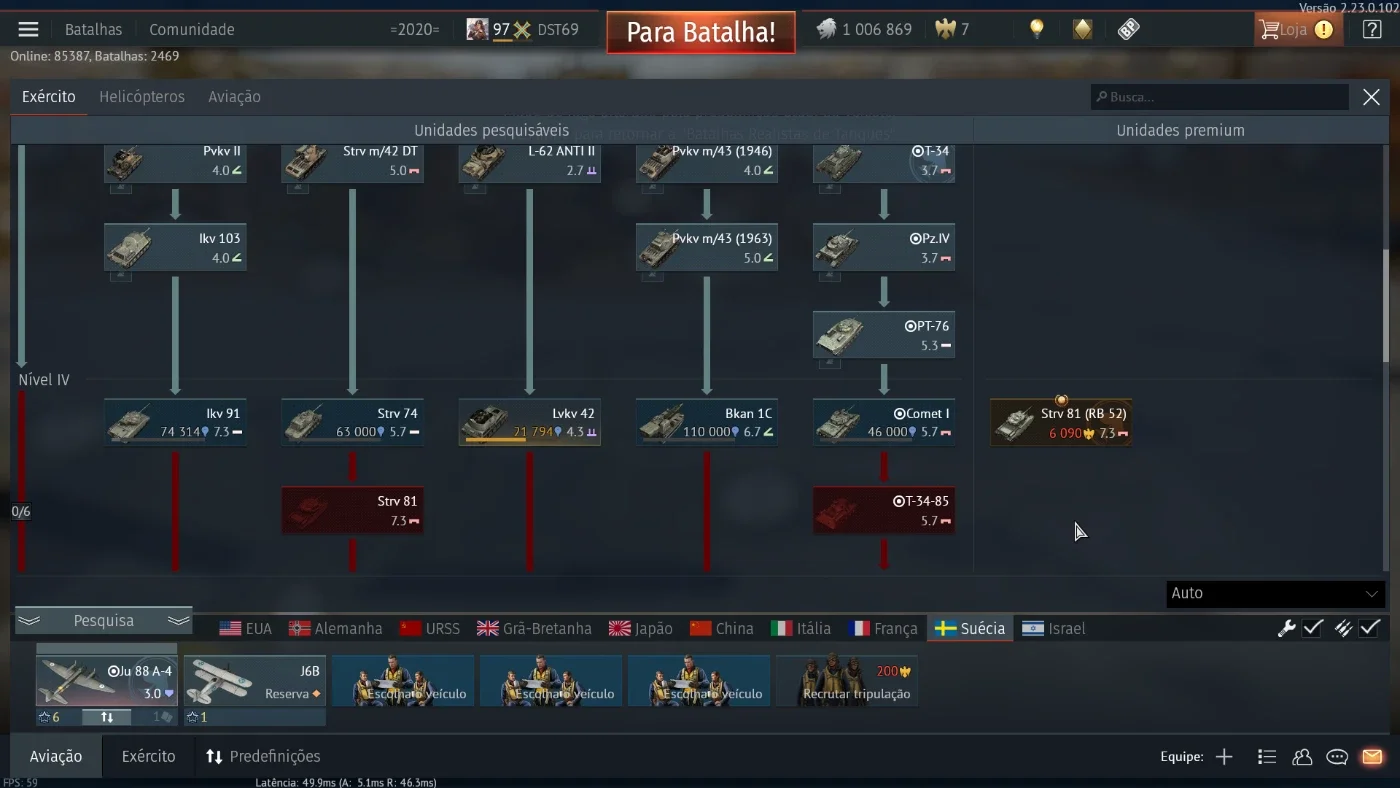Select the Comet I vehicle card
This screenshot has height=788, width=1400.
pyautogui.click(x=884, y=423)
